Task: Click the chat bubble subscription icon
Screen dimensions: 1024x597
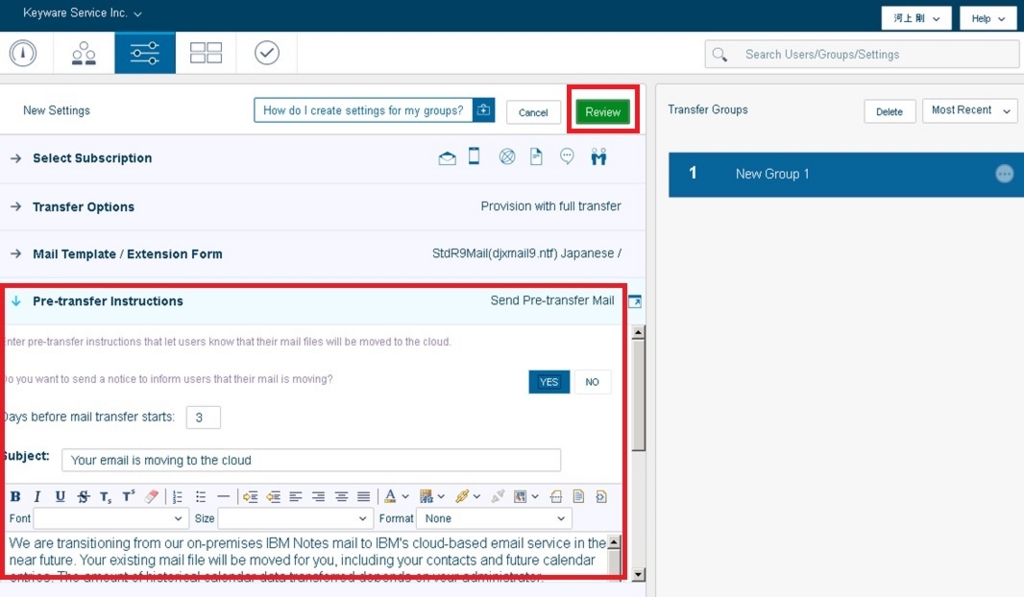Action: (567, 157)
